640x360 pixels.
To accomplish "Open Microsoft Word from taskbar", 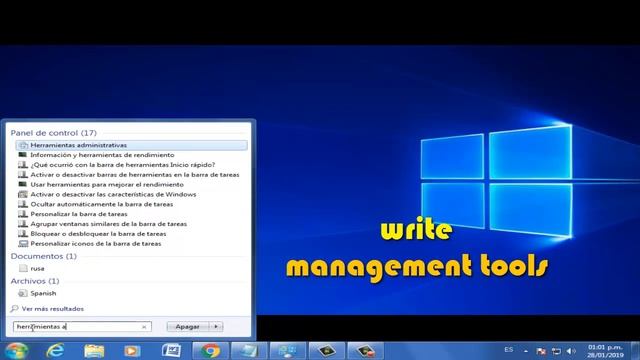I will pyautogui.click(x=171, y=351).
